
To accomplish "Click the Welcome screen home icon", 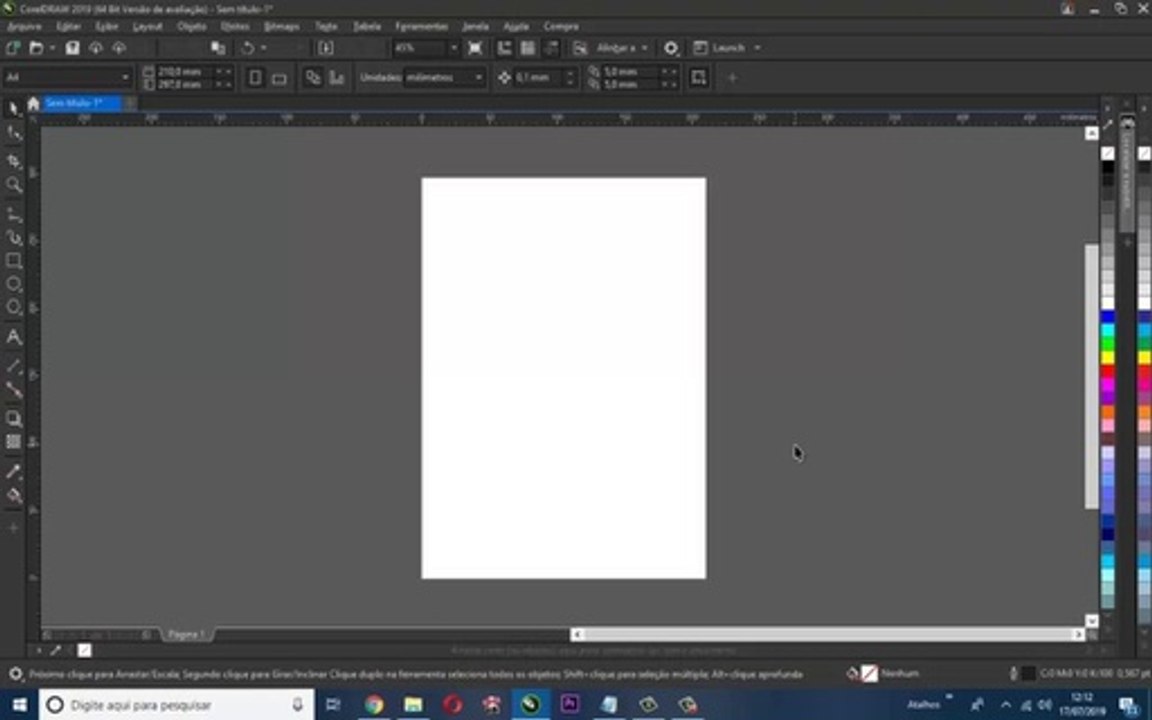I will point(33,104).
